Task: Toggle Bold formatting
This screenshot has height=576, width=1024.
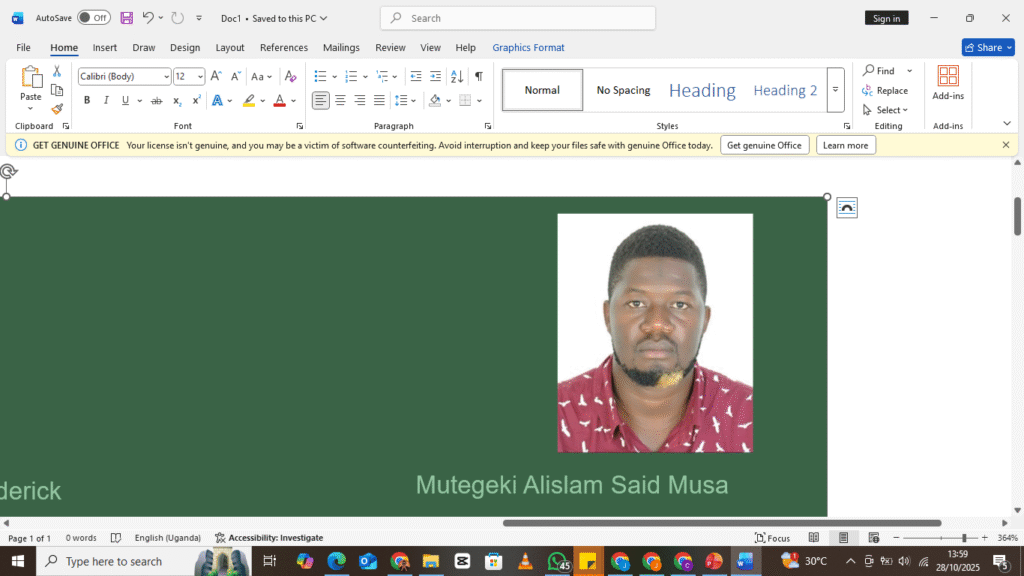Action: pyautogui.click(x=87, y=100)
